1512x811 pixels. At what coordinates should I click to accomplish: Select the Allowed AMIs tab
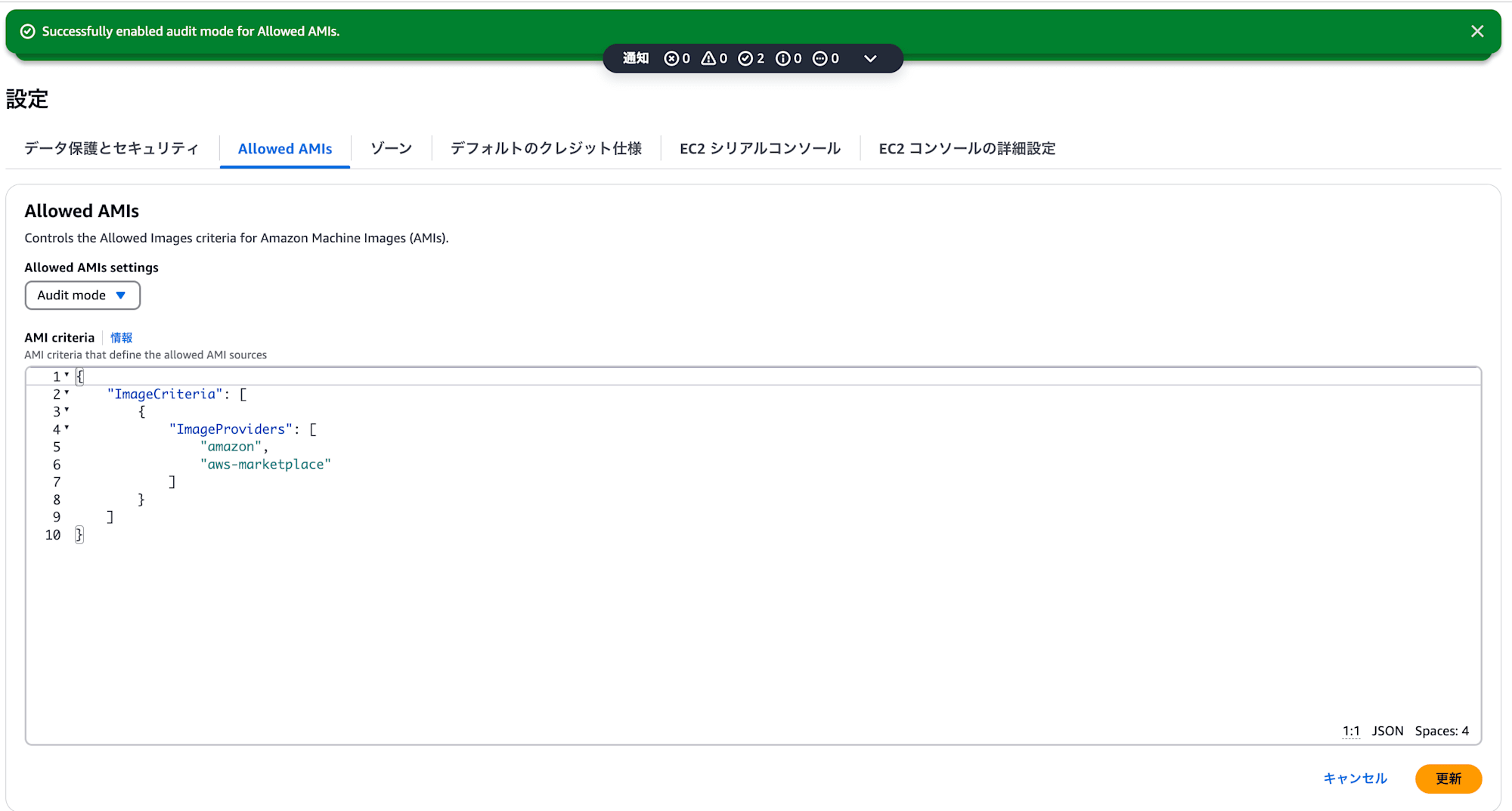tap(285, 149)
